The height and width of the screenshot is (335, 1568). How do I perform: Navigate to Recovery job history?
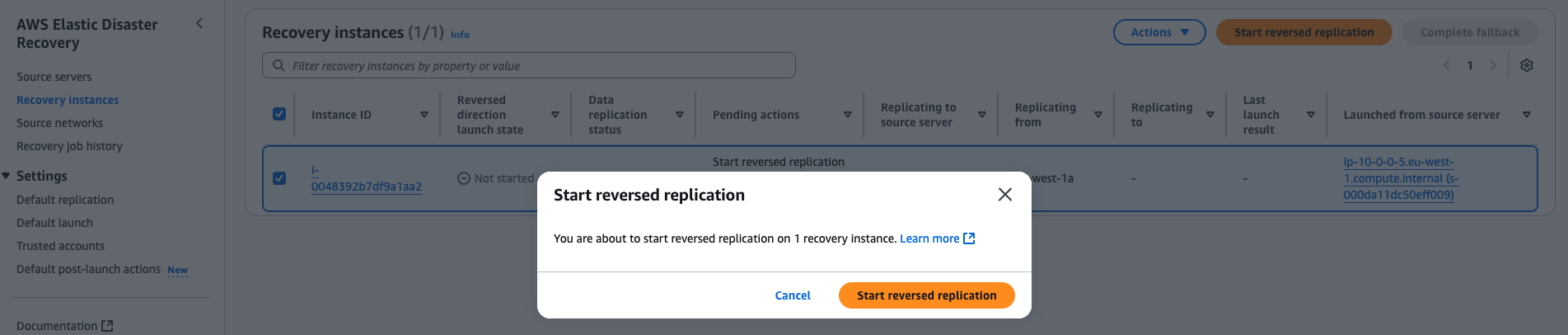click(69, 146)
